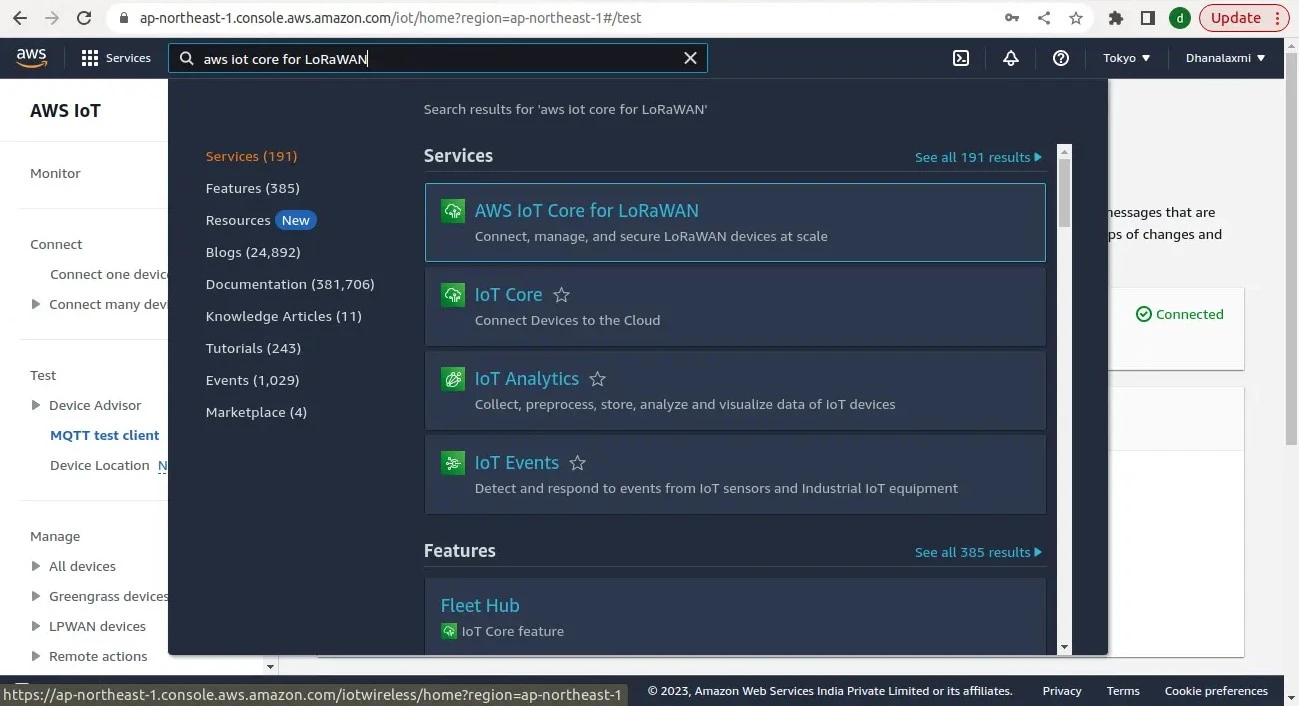
Task: Toggle the browser side panel icon
Action: 1148,18
